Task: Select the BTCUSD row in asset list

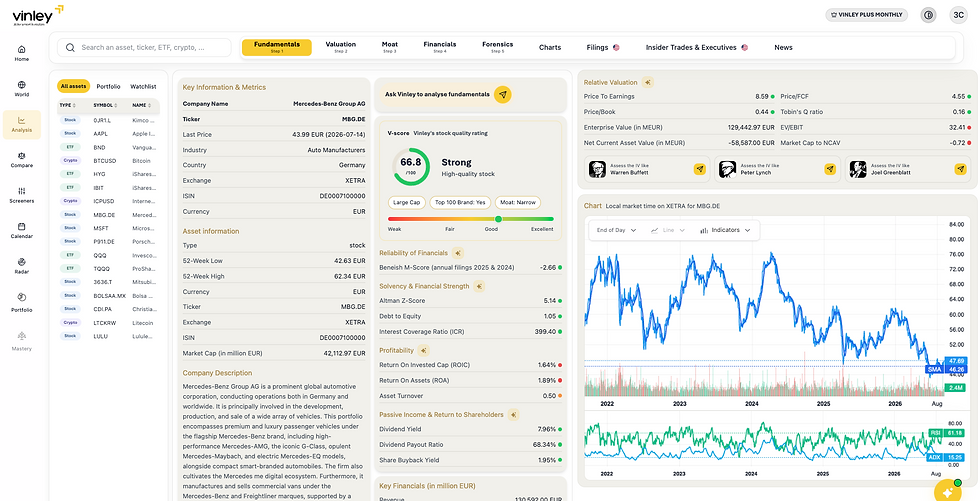Action: pos(108,161)
